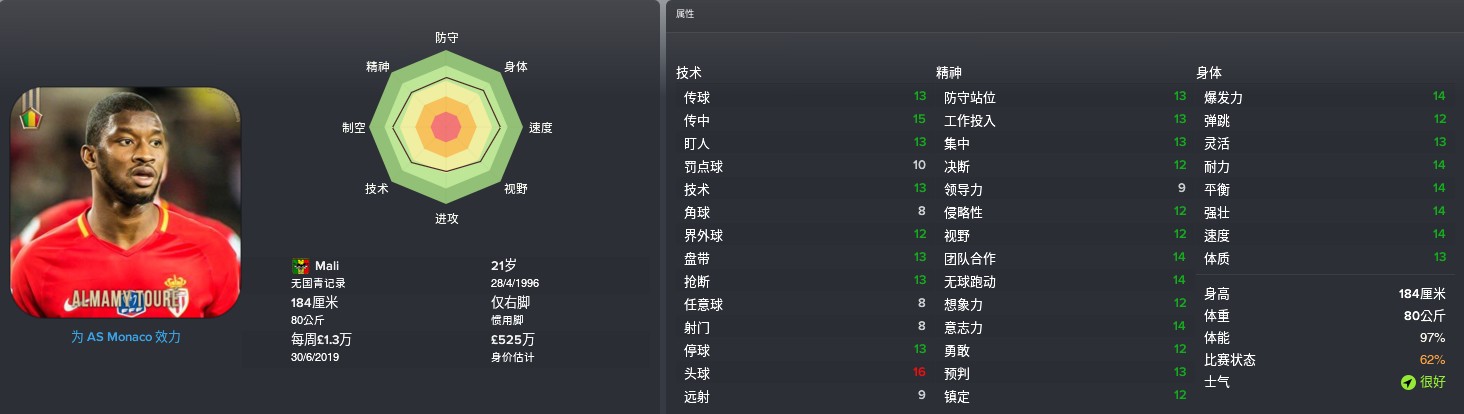
Task: Click the 身体 attributes column heading
Action: click(1209, 73)
